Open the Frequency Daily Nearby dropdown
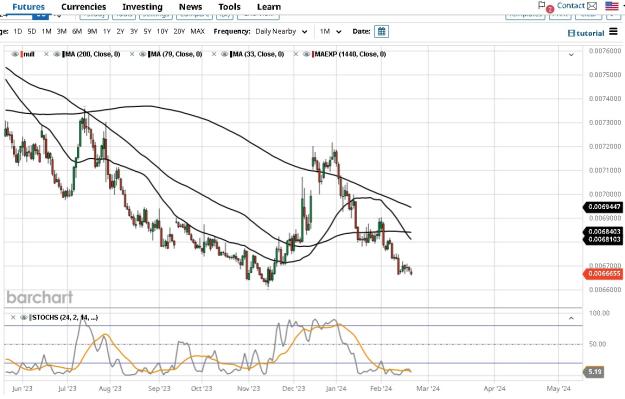This screenshot has width=625, height=399. pyautogui.click(x=281, y=31)
